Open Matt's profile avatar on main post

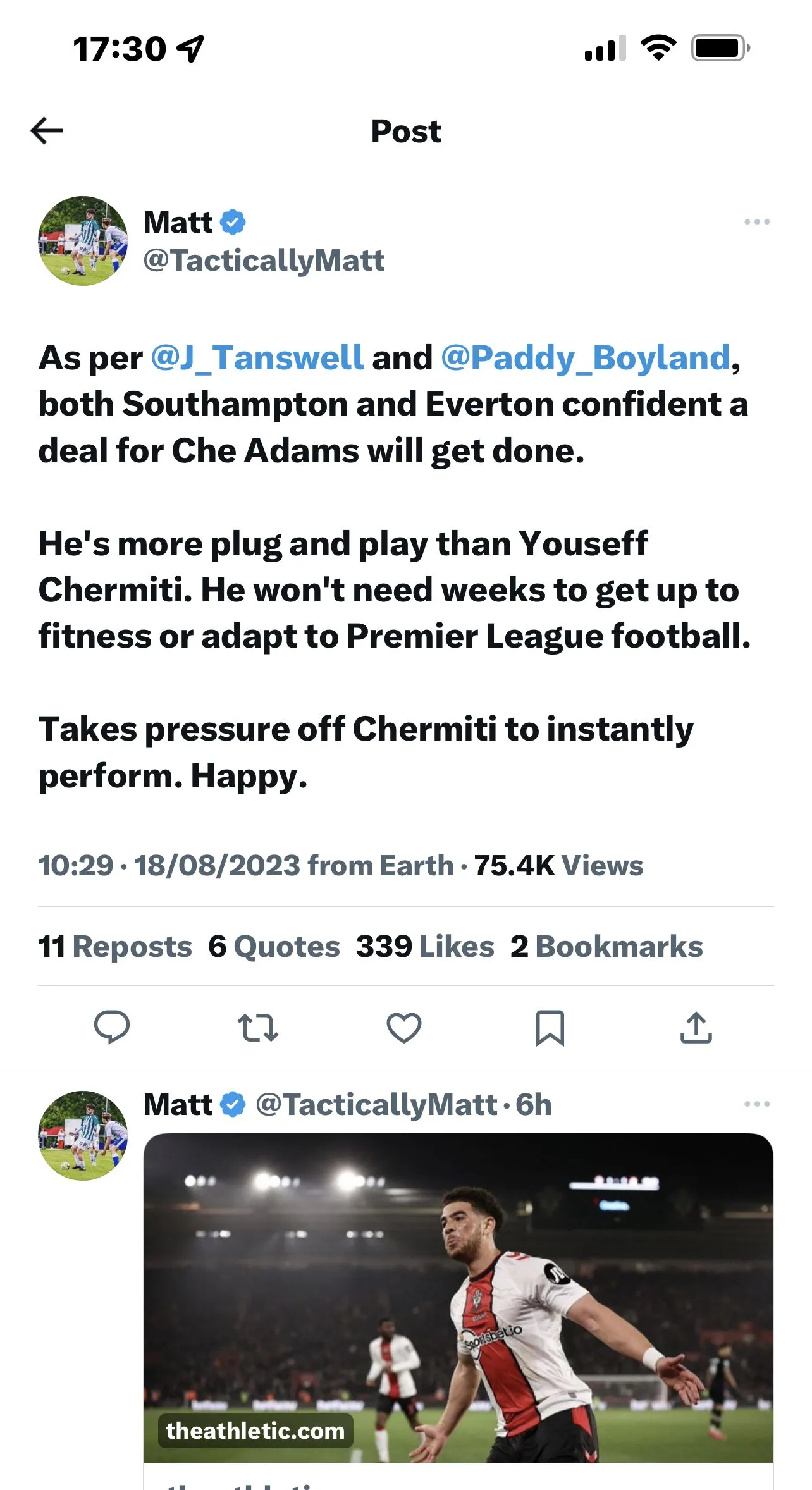[83, 241]
